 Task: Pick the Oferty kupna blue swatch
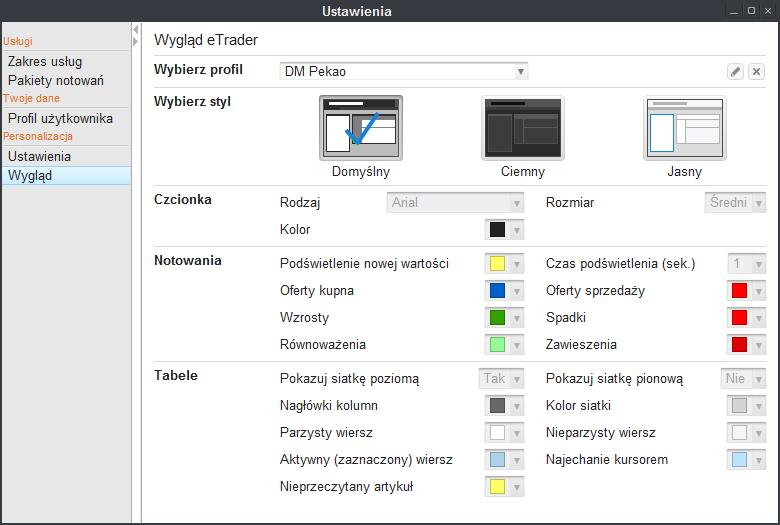[x=497, y=291]
